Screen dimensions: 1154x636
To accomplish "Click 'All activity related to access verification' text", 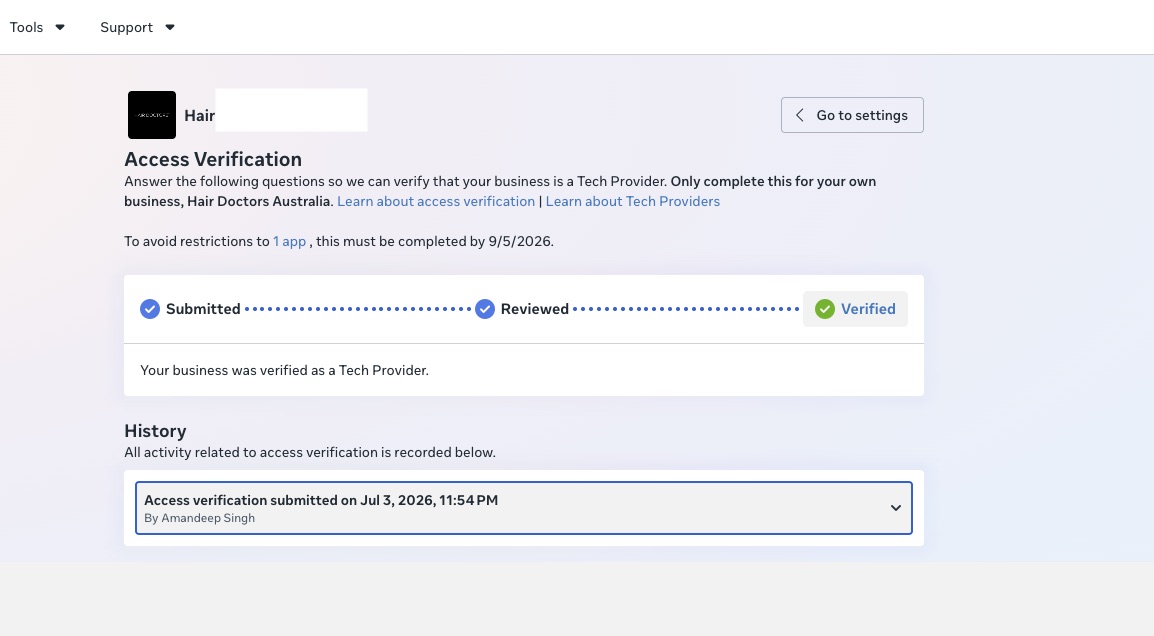I will pos(310,452).
